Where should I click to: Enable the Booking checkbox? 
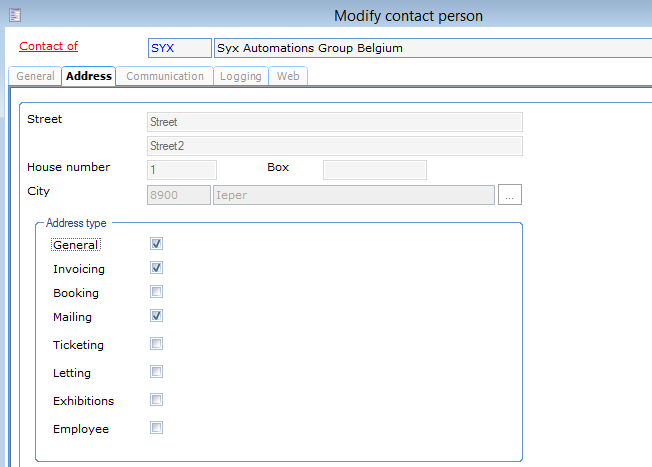coord(156,292)
